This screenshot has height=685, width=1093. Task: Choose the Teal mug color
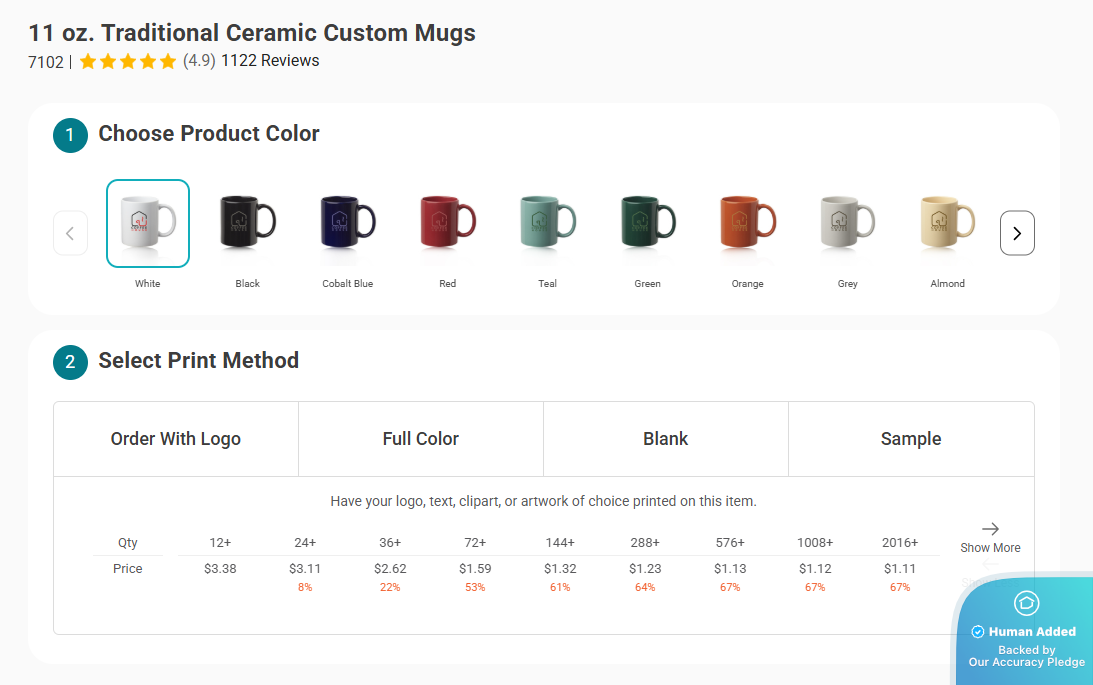pos(547,222)
